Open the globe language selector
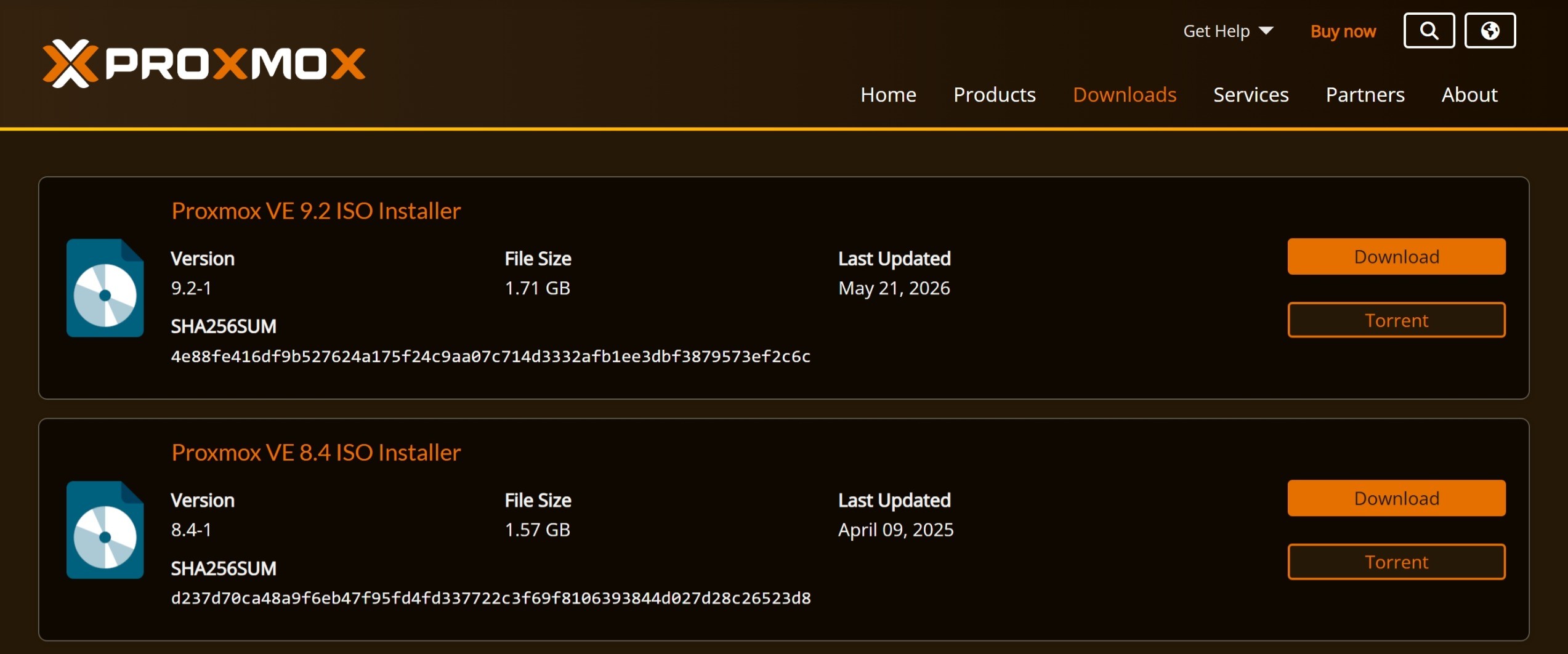Screen dimensions: 1568x654 [x=1490, y=30]
